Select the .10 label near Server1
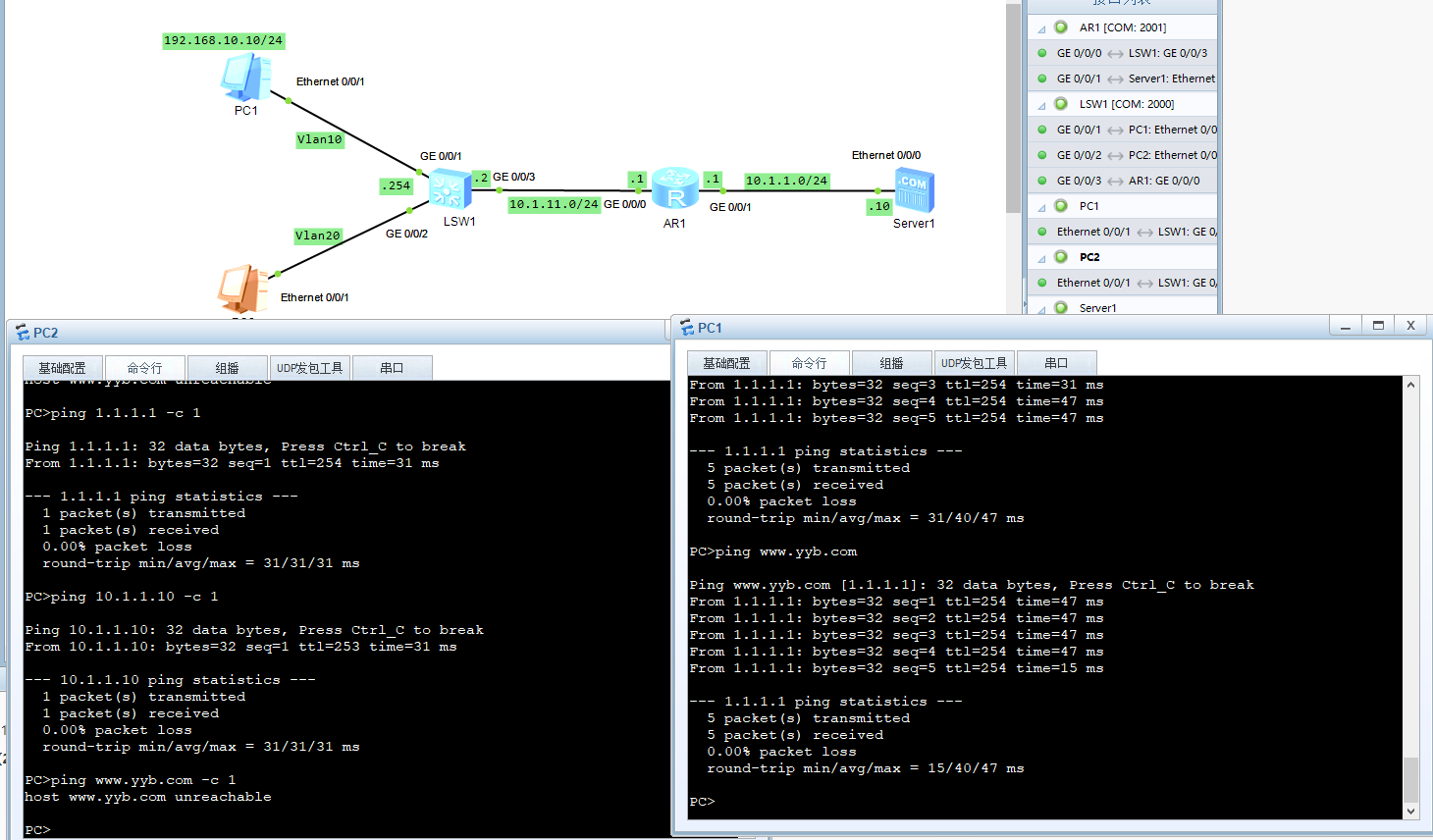1433x840 pixels. click(x=878, y=206)
